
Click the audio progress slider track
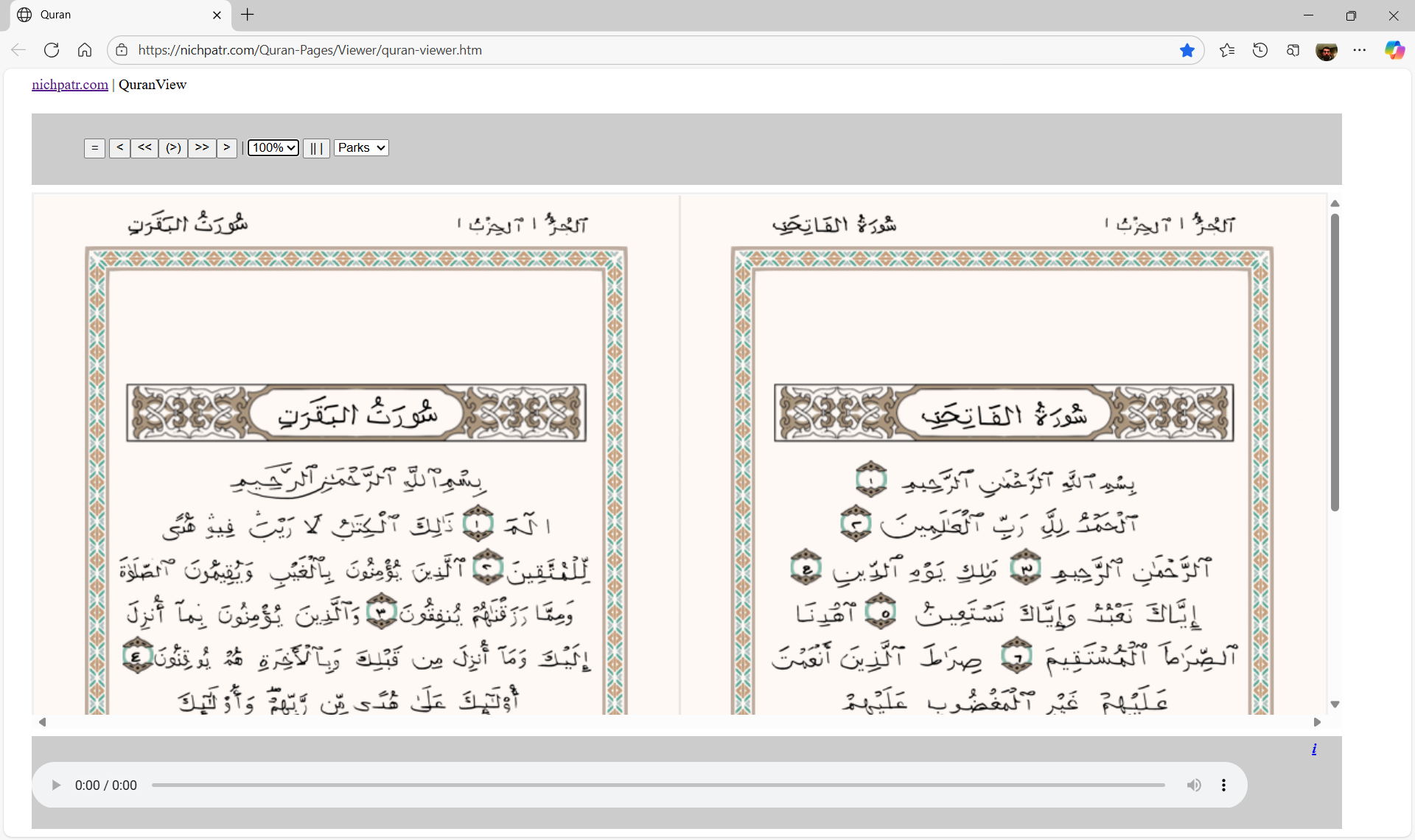(657, 785)
